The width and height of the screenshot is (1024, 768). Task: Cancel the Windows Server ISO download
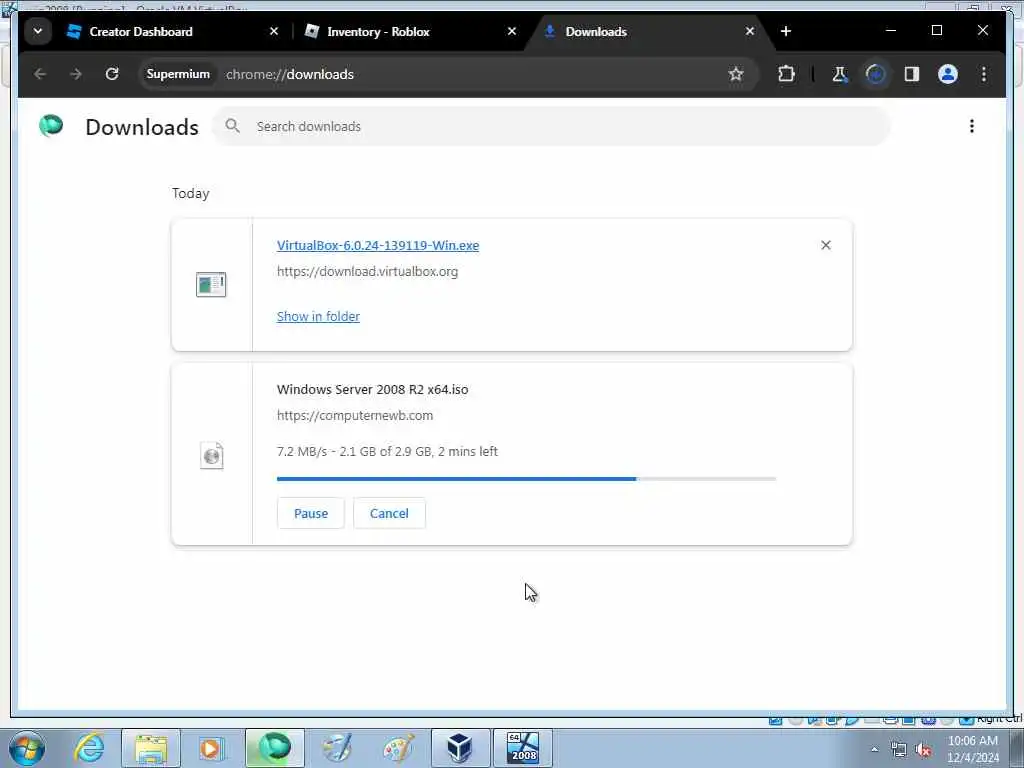[389, 513]
